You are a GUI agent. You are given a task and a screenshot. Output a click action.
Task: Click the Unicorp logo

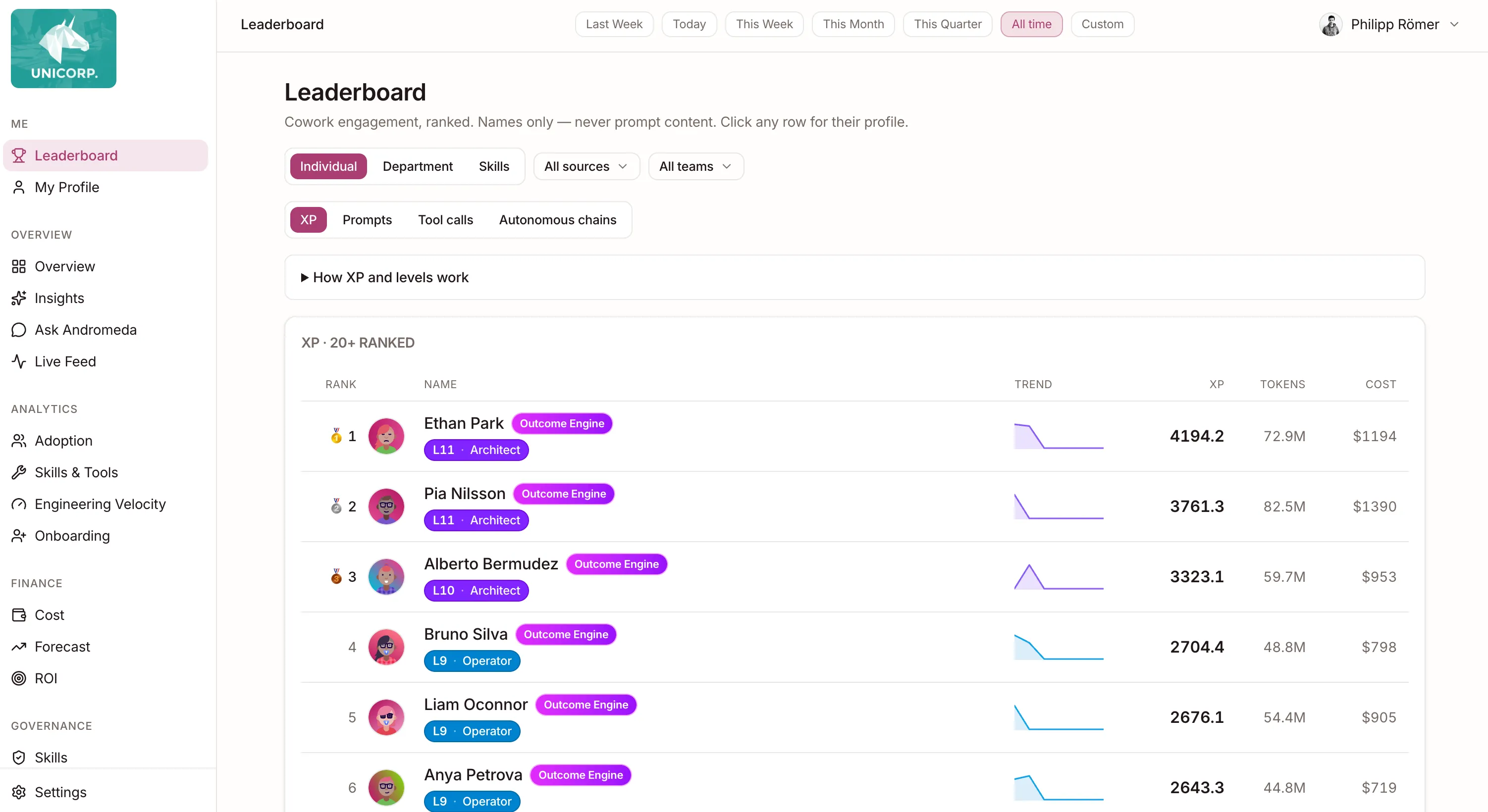pyautogui.click(x=63, y=49)
